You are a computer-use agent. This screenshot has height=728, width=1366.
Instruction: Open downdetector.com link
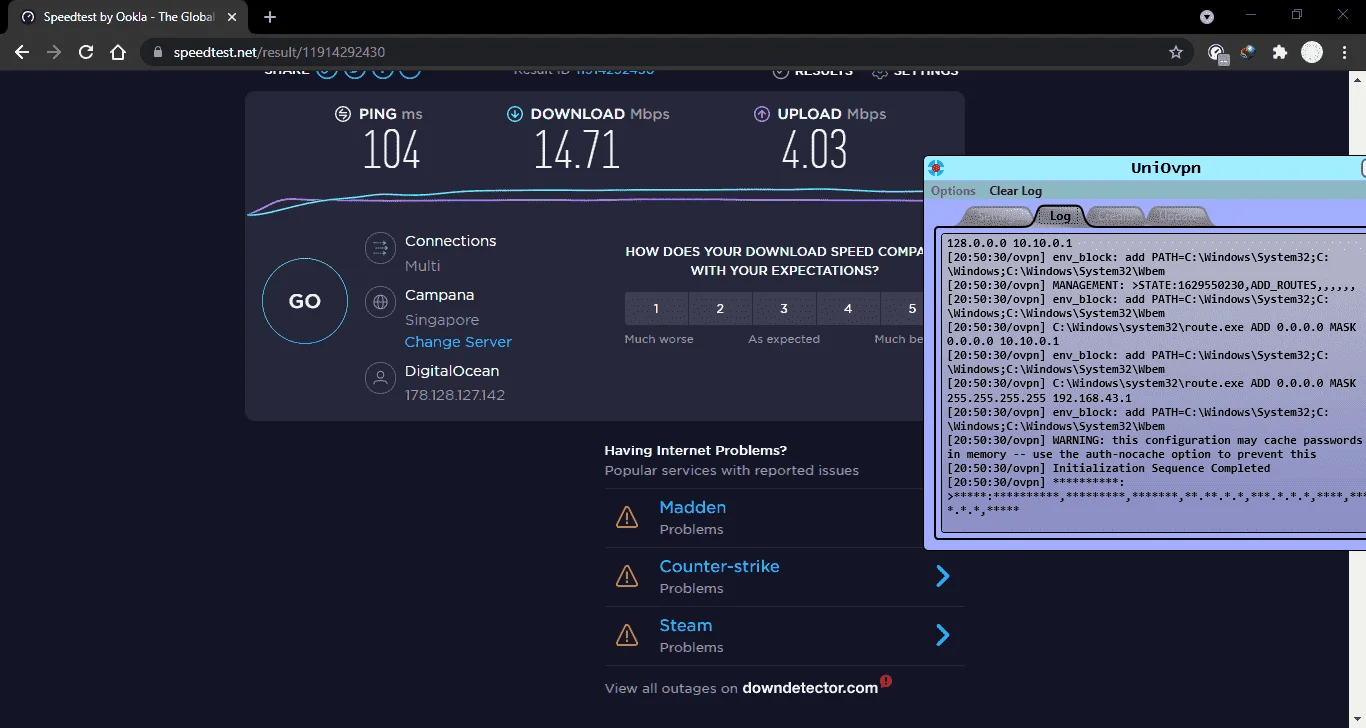click(810, 688)
